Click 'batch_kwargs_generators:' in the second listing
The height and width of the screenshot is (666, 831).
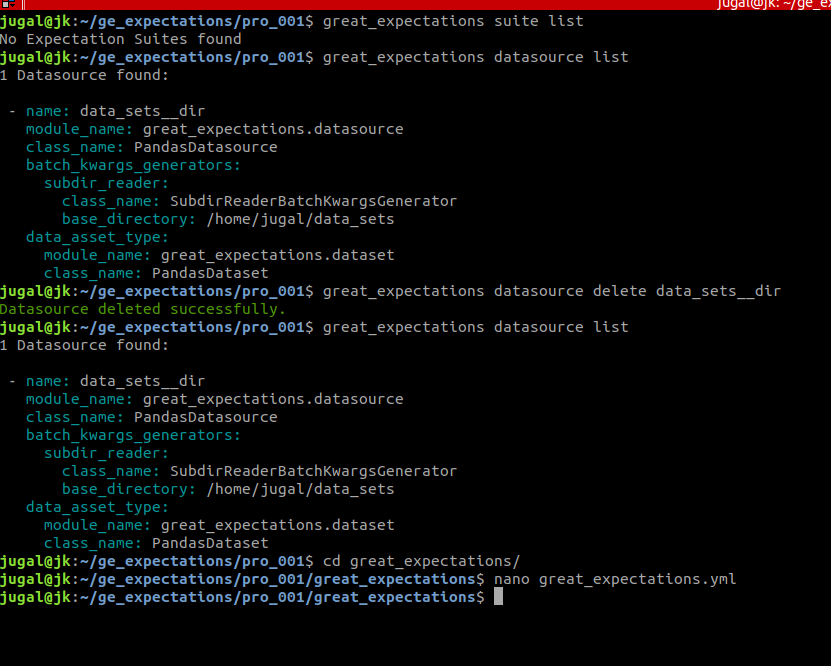pyautogui.click(x=134, y=436)
